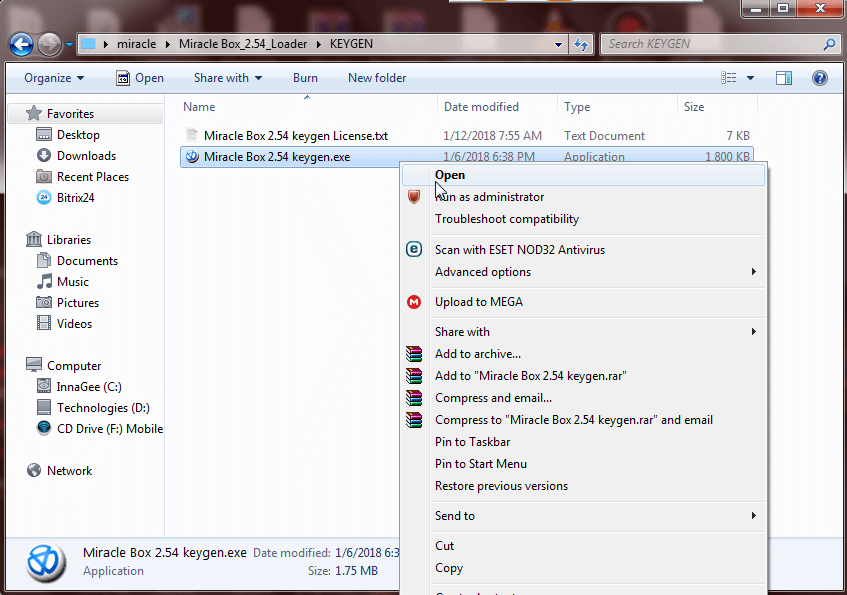
Task: Click the MEGA upload icon
Action: (414, 302)
